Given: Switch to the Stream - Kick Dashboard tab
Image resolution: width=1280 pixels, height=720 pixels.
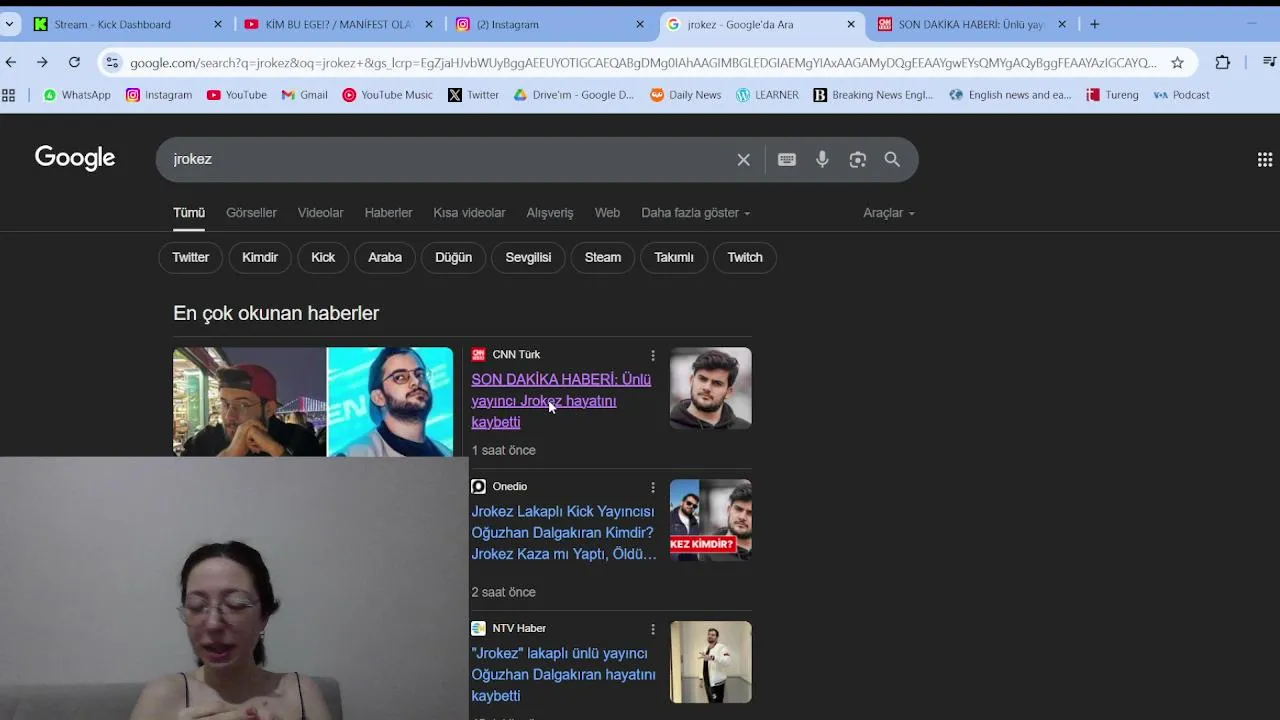Looking at the screenshot, I should point(130,24).
